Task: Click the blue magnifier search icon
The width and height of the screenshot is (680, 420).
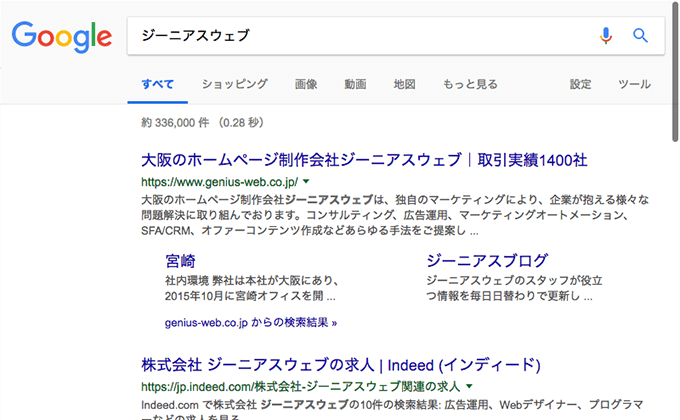Action: (x=640, y=36)
